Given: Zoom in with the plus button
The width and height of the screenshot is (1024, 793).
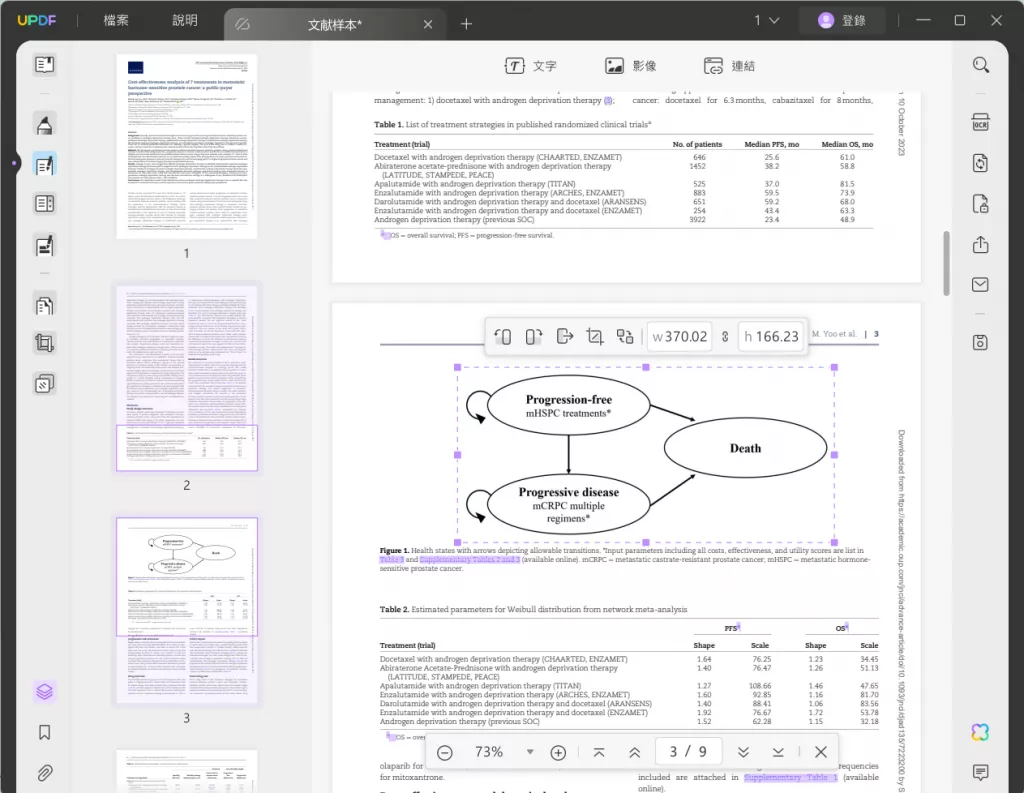Looking at the screenshot, I should [x=558, y=753].
